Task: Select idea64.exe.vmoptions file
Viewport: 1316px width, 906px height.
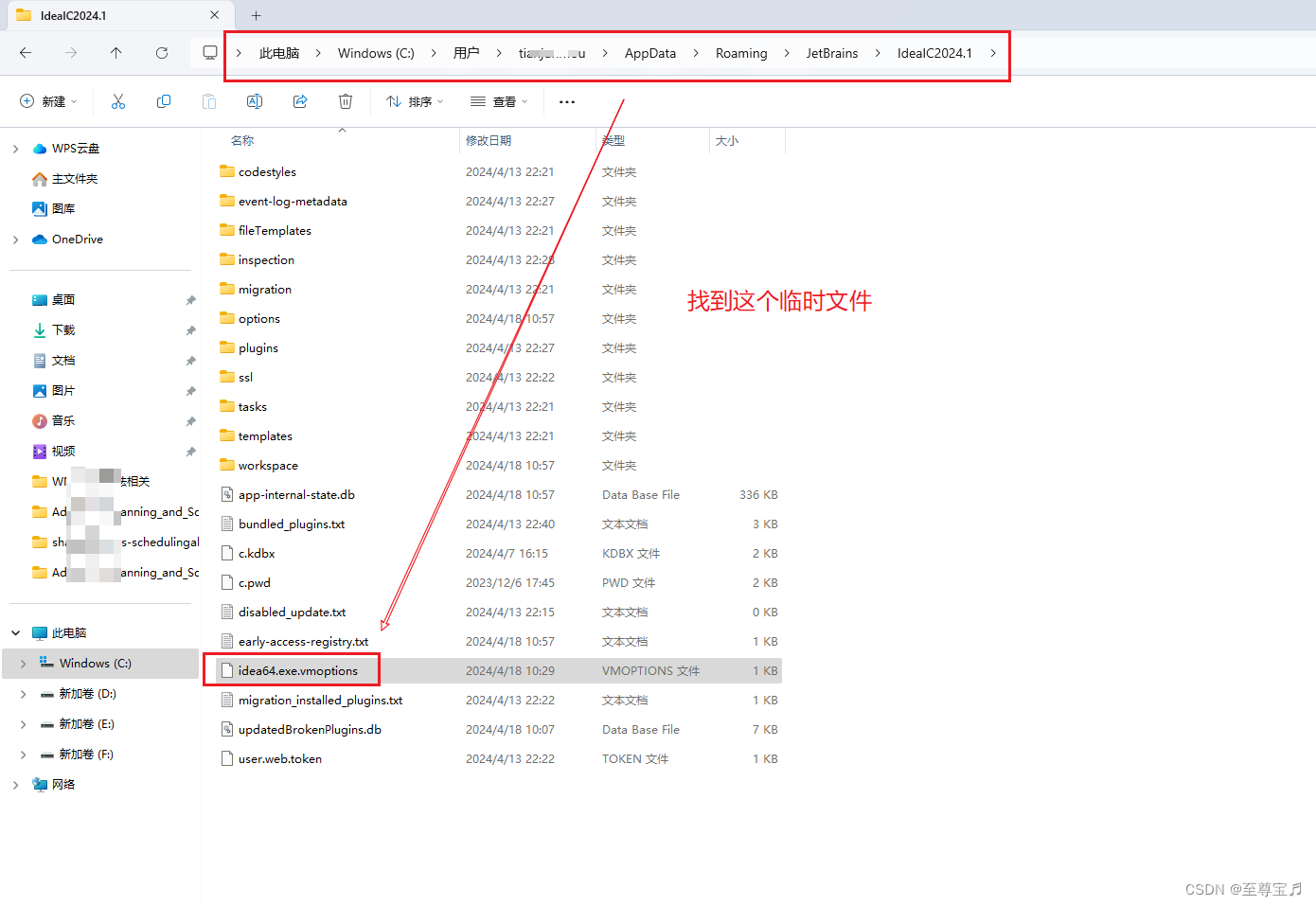Action: (x=298, y=671)
